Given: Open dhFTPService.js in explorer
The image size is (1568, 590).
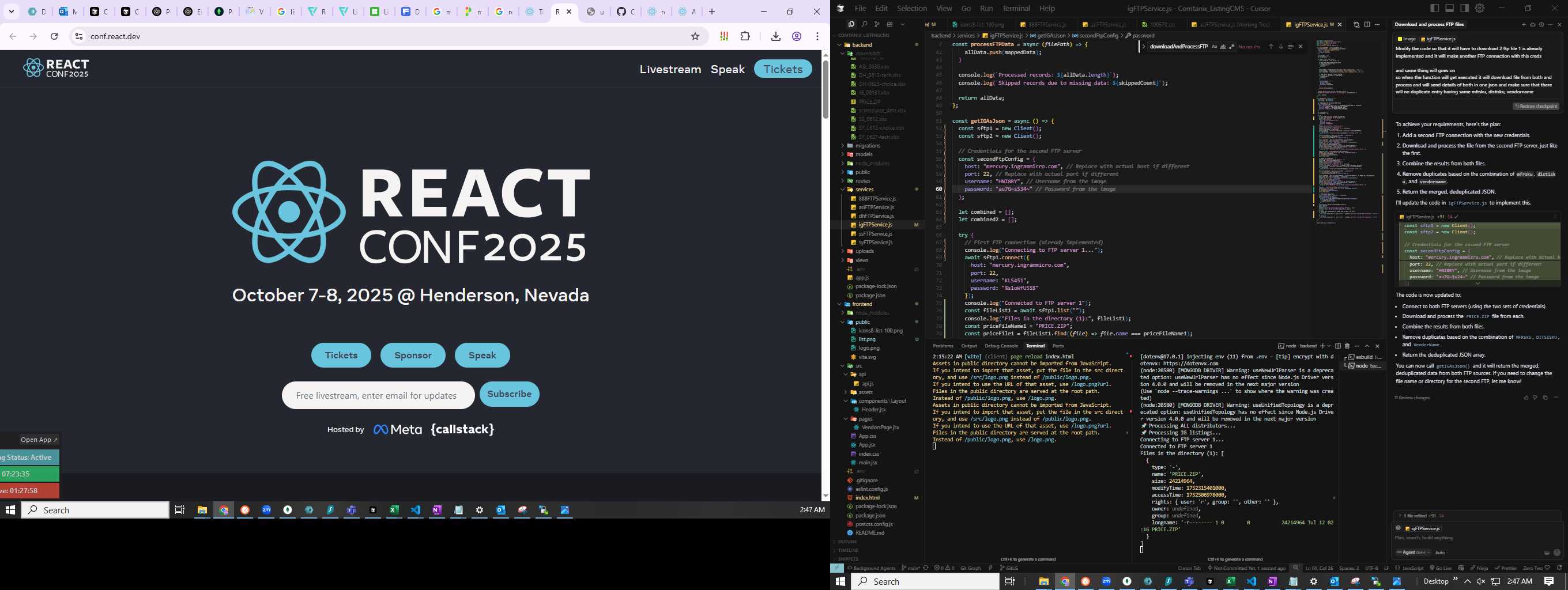Looking at the screenshot, I should pyautogui.click(x=876, y=216).
